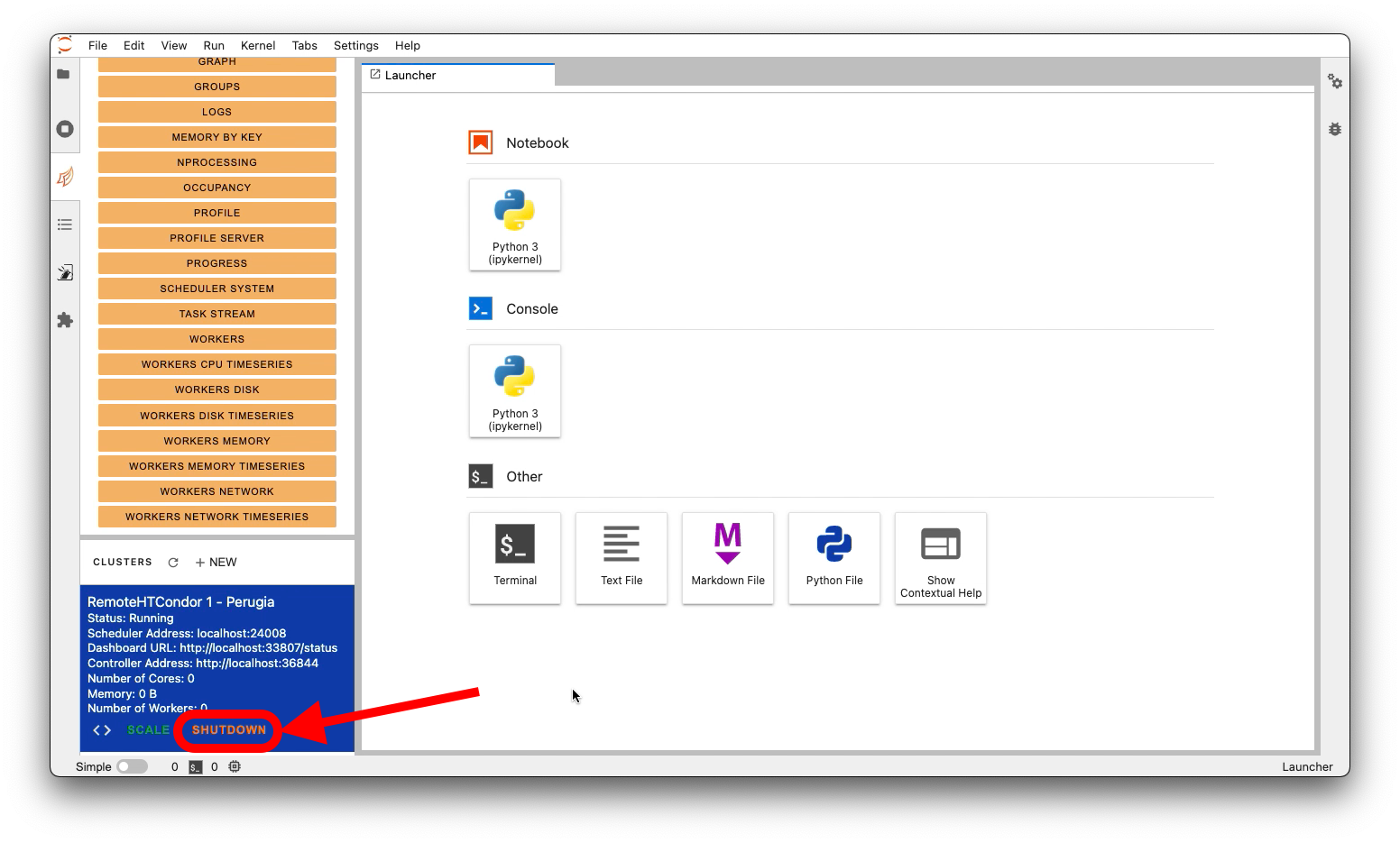Screen dimensions: 1400x843
Task: Open SCHEDULER SYSTEM dashboard
Action: 217,289
